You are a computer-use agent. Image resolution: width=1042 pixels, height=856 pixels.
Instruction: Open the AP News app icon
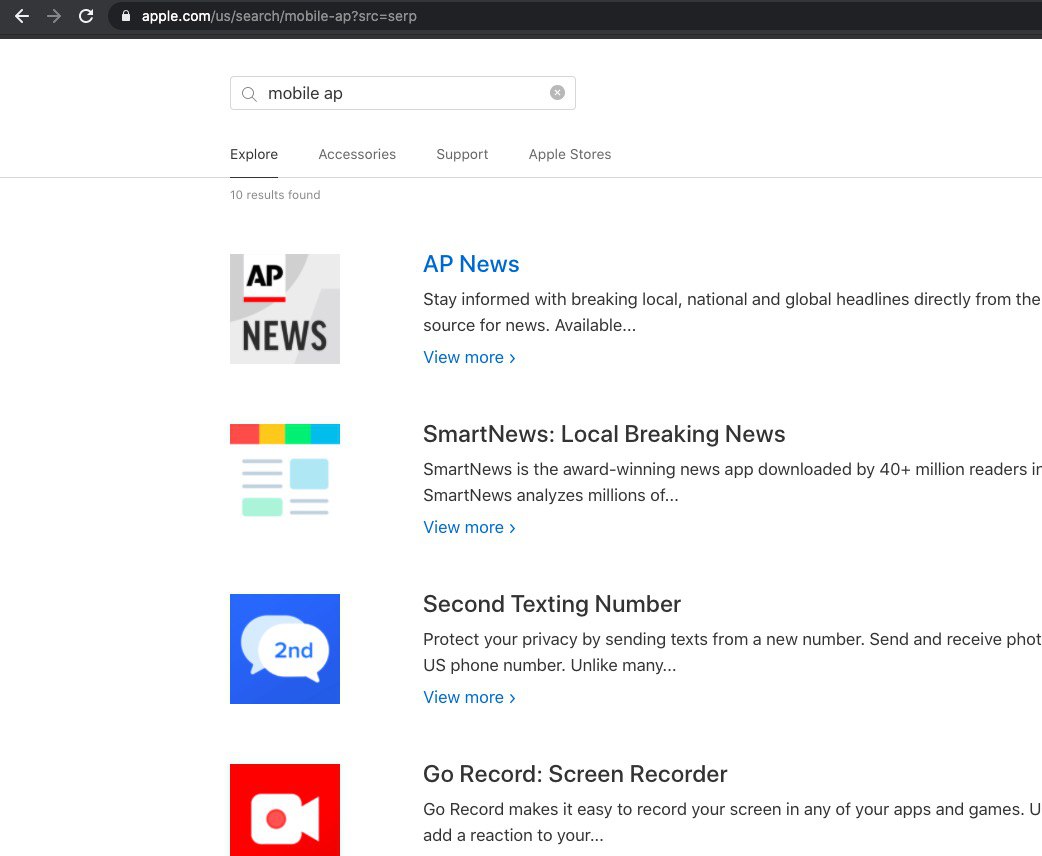point(284,308)
